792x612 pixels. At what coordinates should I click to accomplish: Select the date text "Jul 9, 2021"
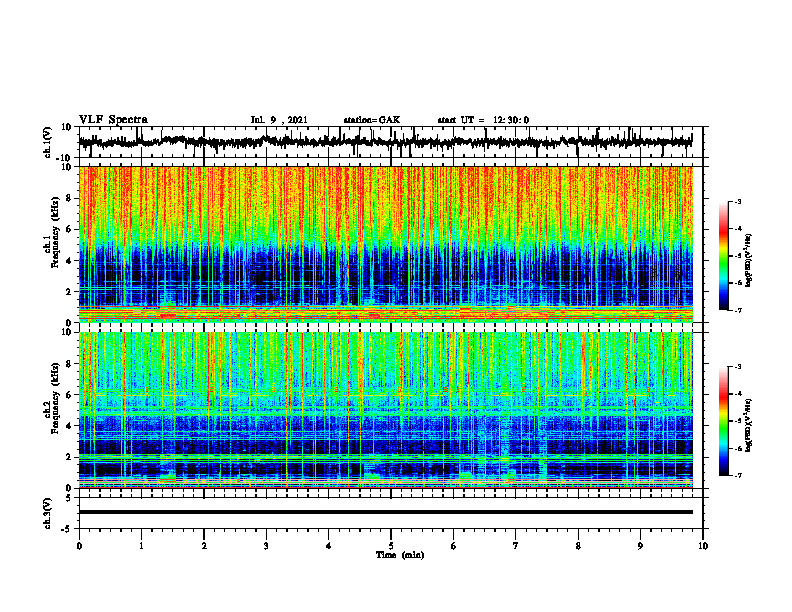point(279,120)
